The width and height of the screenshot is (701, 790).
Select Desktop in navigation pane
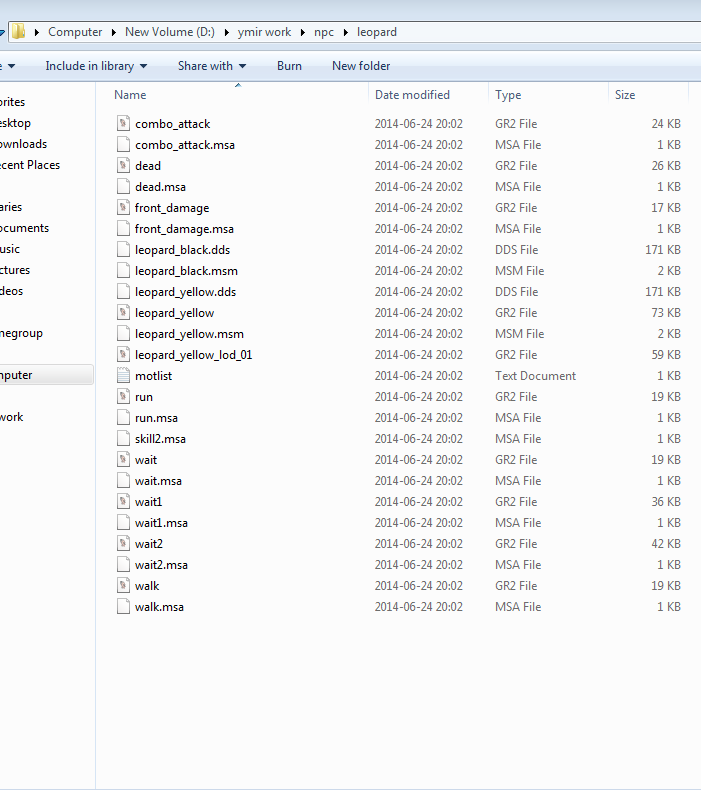(15, 123)
